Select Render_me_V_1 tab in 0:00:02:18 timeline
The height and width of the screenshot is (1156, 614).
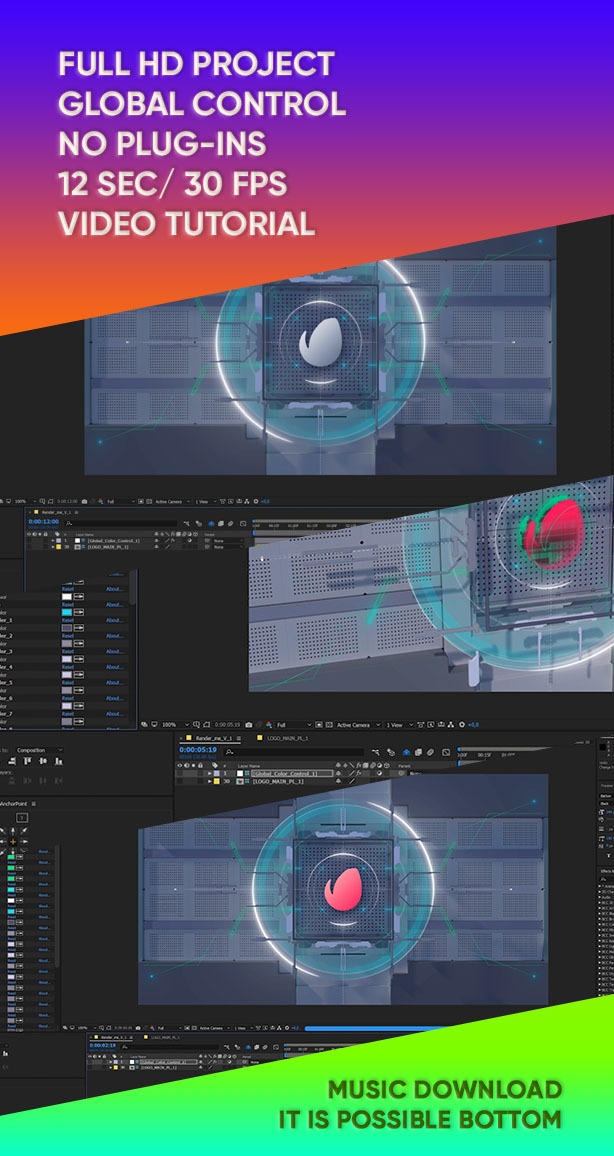(113, 1037)
